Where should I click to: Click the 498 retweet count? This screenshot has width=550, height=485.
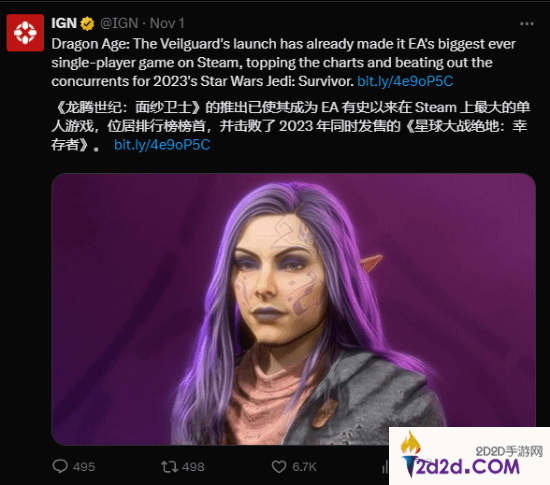[x=193, y=467]
